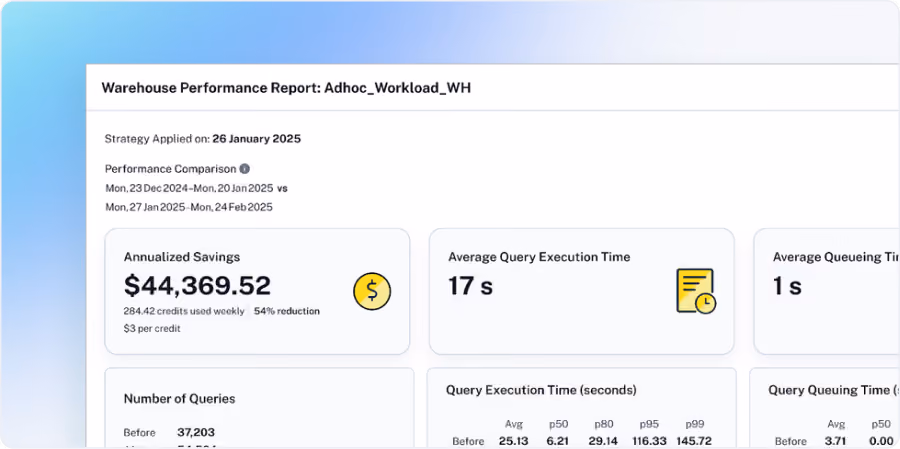Screen dimensions: 900x449
Task: Click the Average Query Execution Time heading
Action: tap(539, 257)
